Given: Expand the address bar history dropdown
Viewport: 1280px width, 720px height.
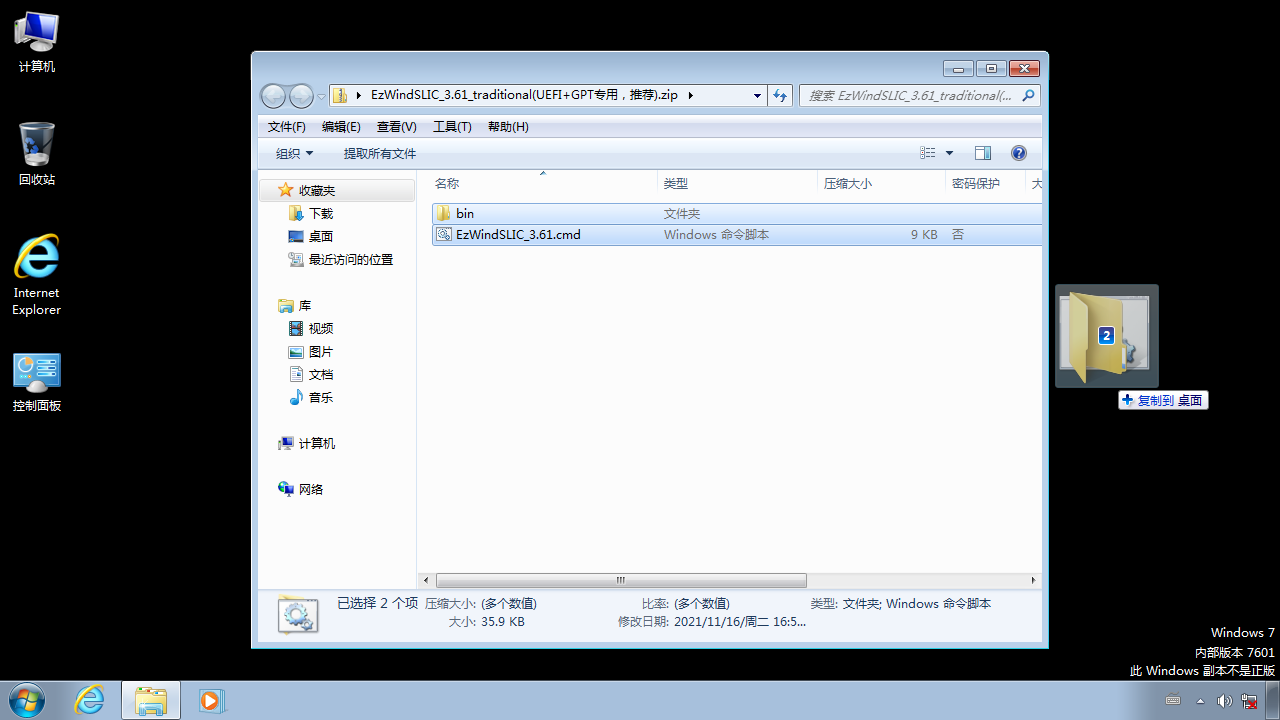Looking at the screenshot, I should tap(757, 95).
